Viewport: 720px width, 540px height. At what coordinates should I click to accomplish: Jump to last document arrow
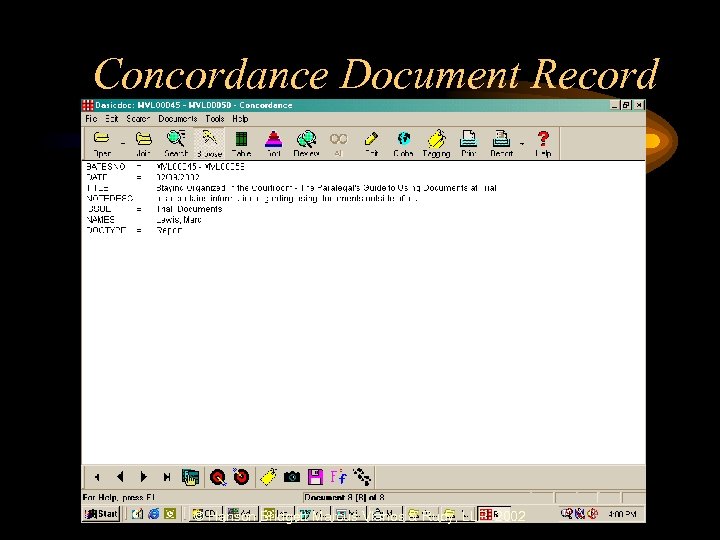[x=167, y=478]
